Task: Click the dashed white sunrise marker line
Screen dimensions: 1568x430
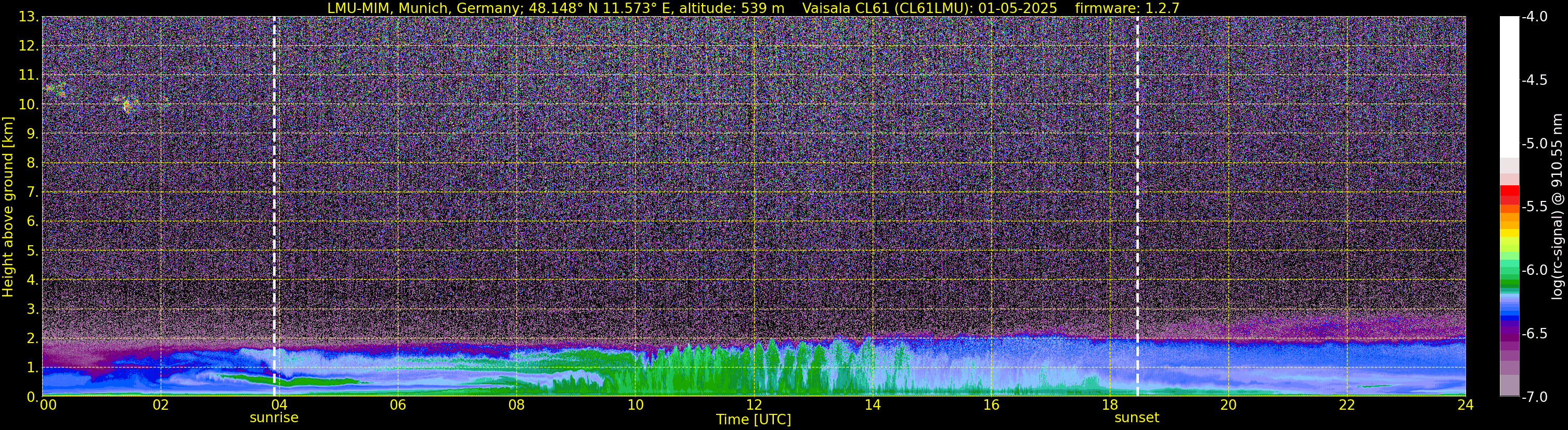Action: point(275,207)
